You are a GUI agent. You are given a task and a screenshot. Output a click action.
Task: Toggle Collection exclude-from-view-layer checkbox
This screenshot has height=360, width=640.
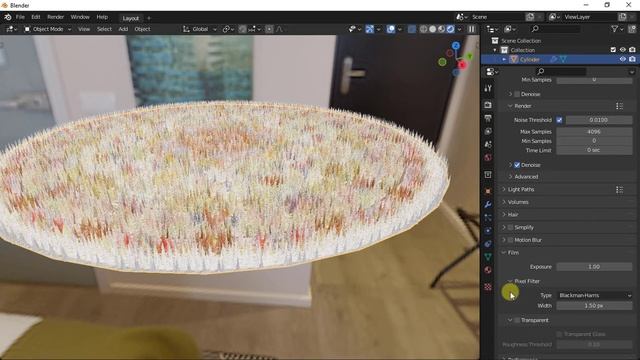click(613, 50)
